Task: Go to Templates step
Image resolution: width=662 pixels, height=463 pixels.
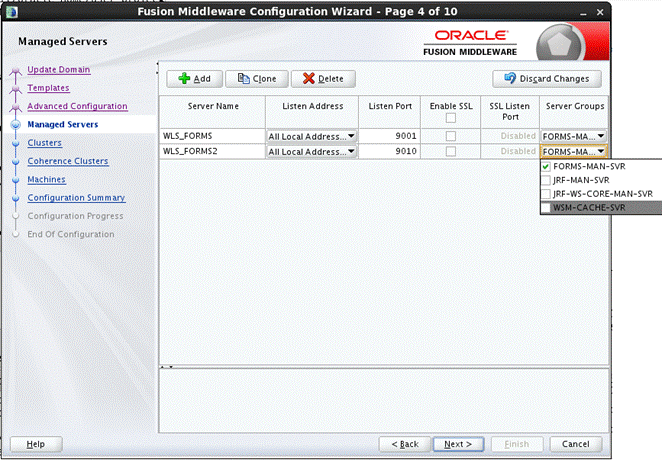Action: 48,88
